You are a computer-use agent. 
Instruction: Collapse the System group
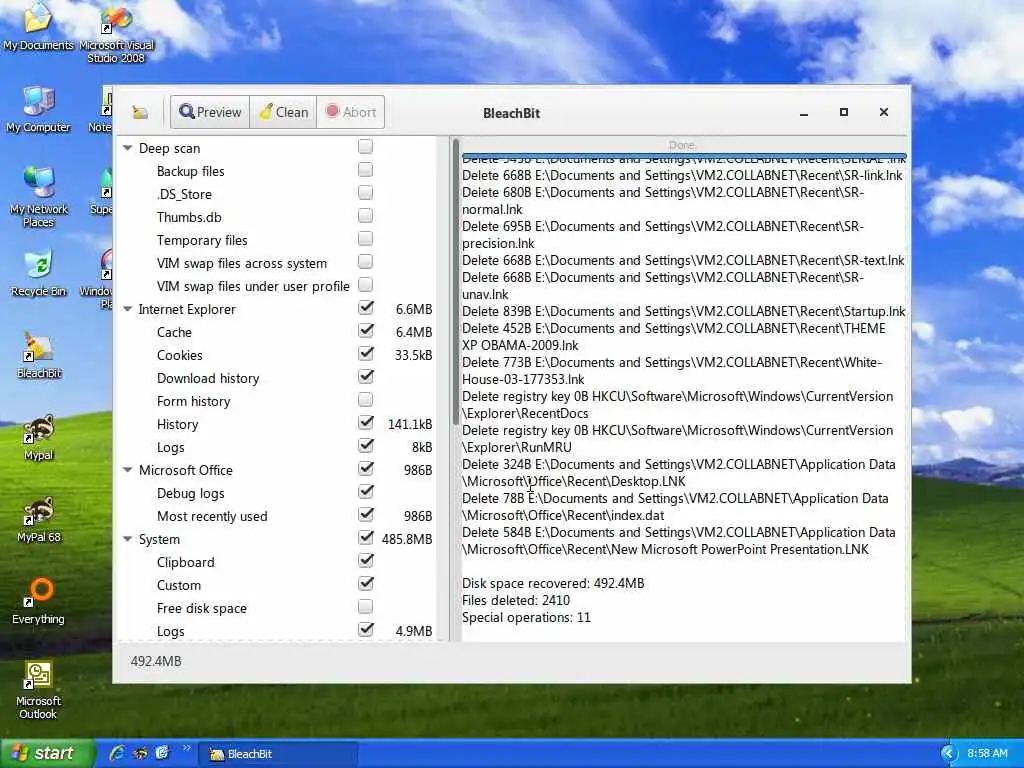(127, 539)
